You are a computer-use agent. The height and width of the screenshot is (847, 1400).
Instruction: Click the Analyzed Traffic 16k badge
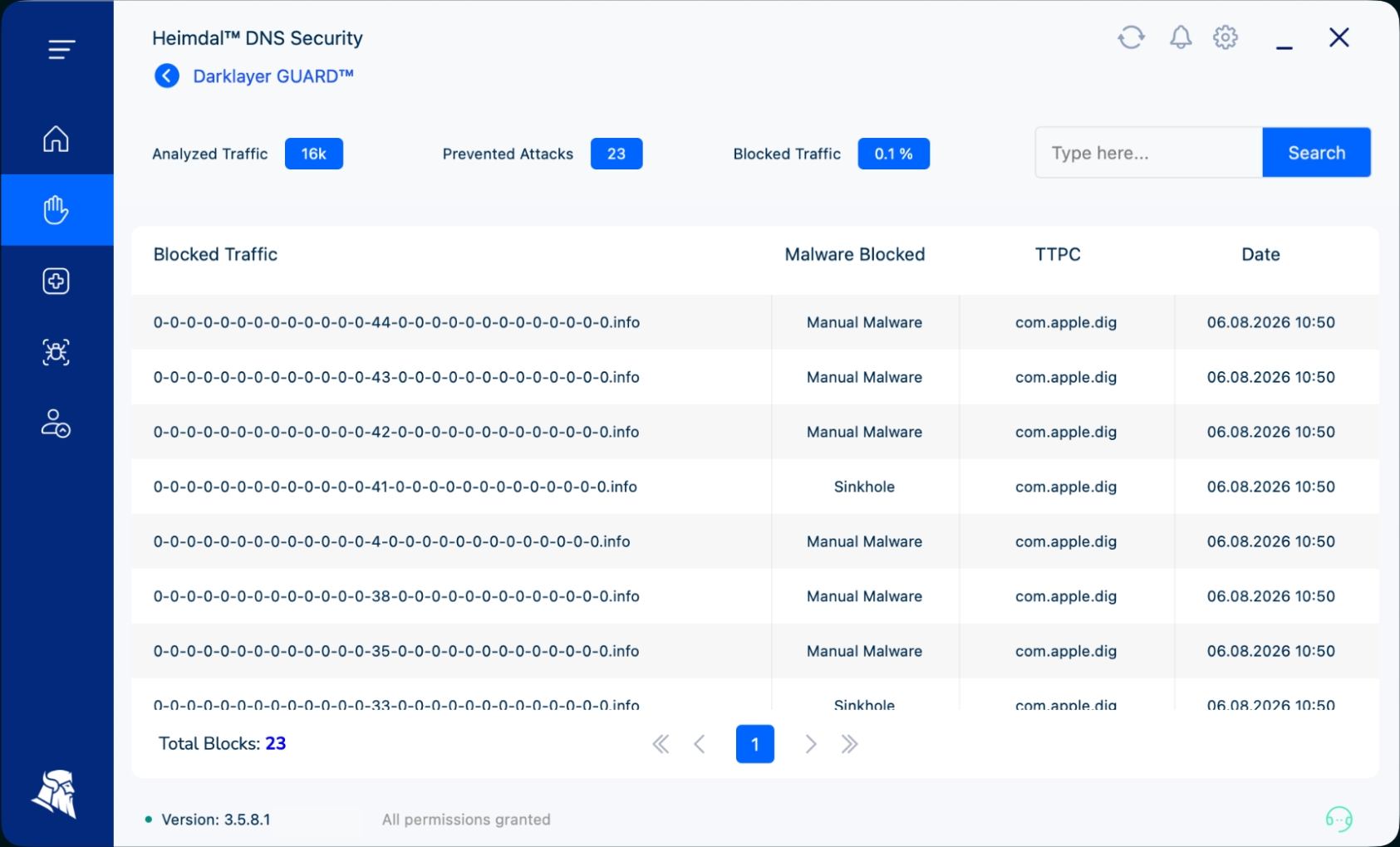point(314,154)
